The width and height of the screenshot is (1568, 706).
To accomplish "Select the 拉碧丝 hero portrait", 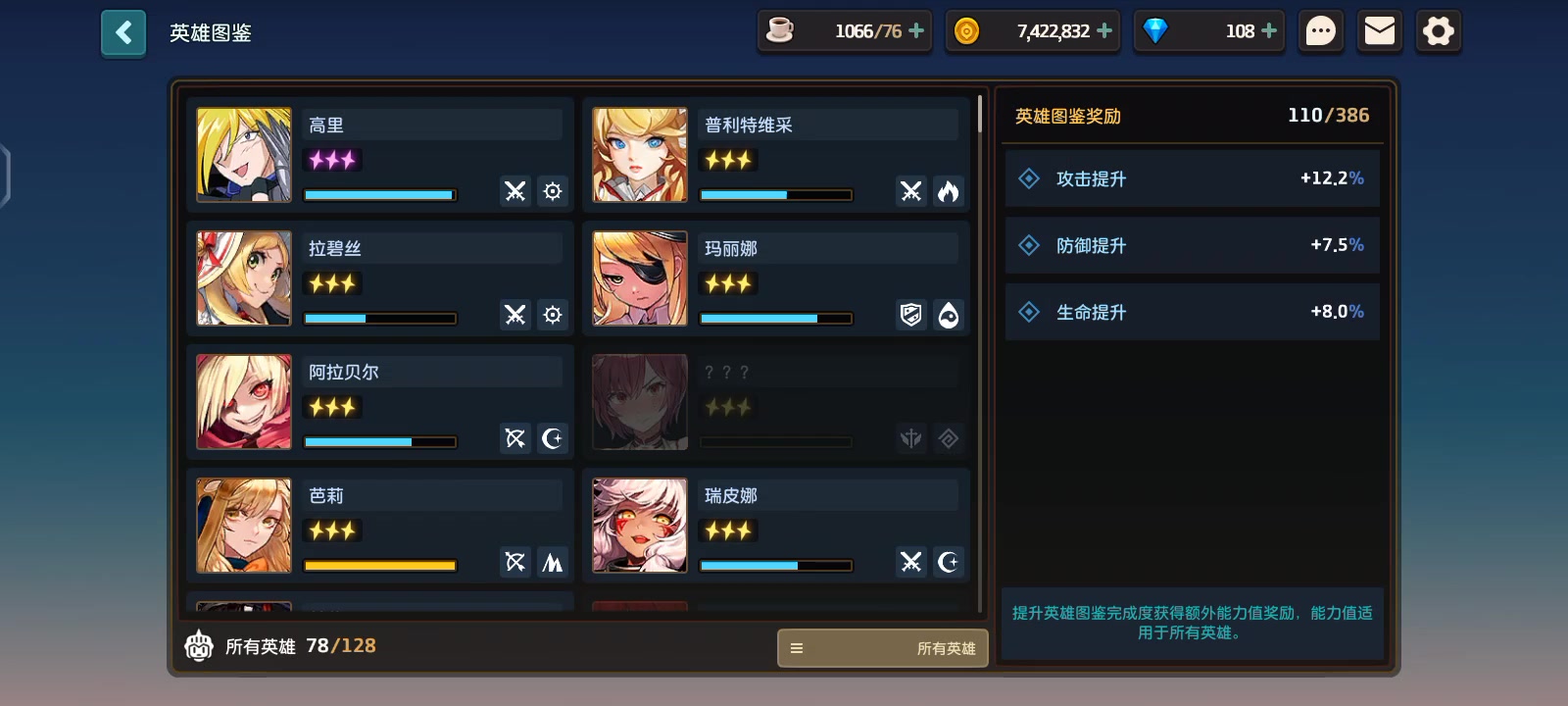I will pos(244,278).
